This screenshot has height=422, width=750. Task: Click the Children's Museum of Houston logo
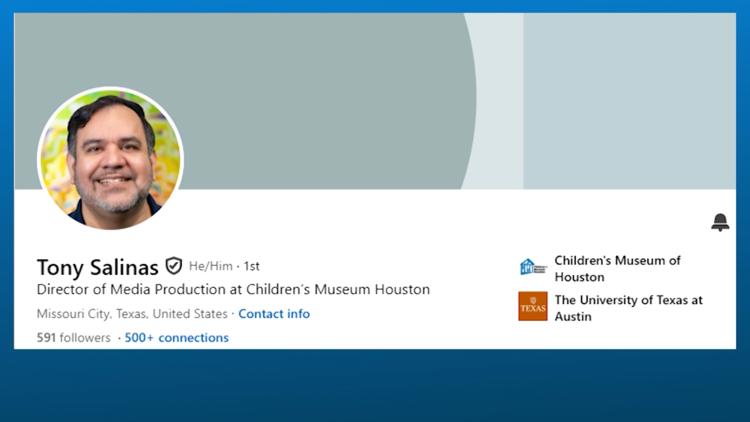click(532, 268)
